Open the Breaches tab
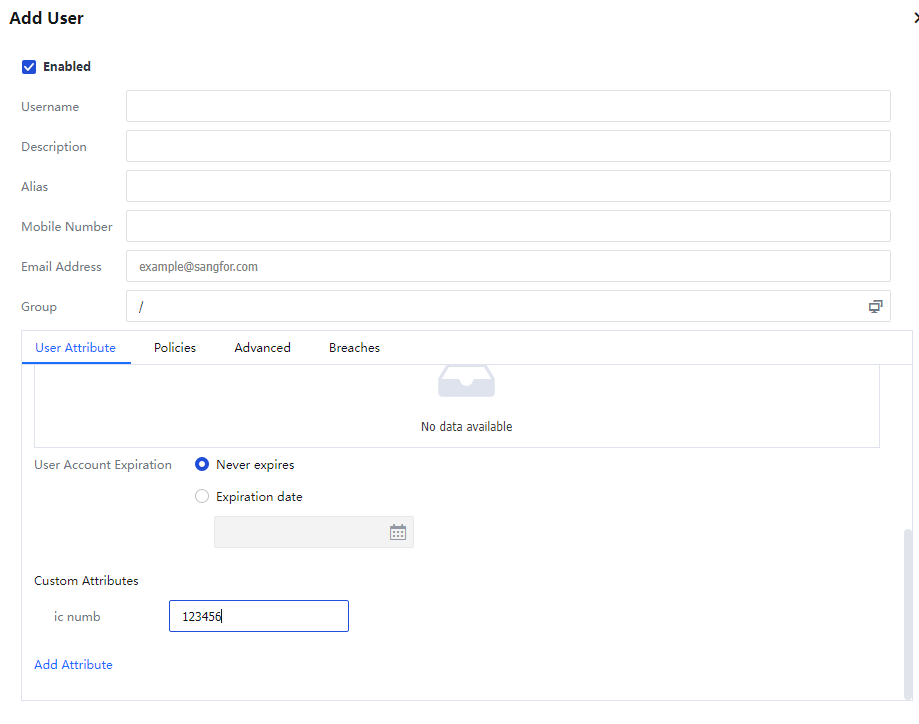The width and height of the screenshot is (919, 724). (354, 348)
